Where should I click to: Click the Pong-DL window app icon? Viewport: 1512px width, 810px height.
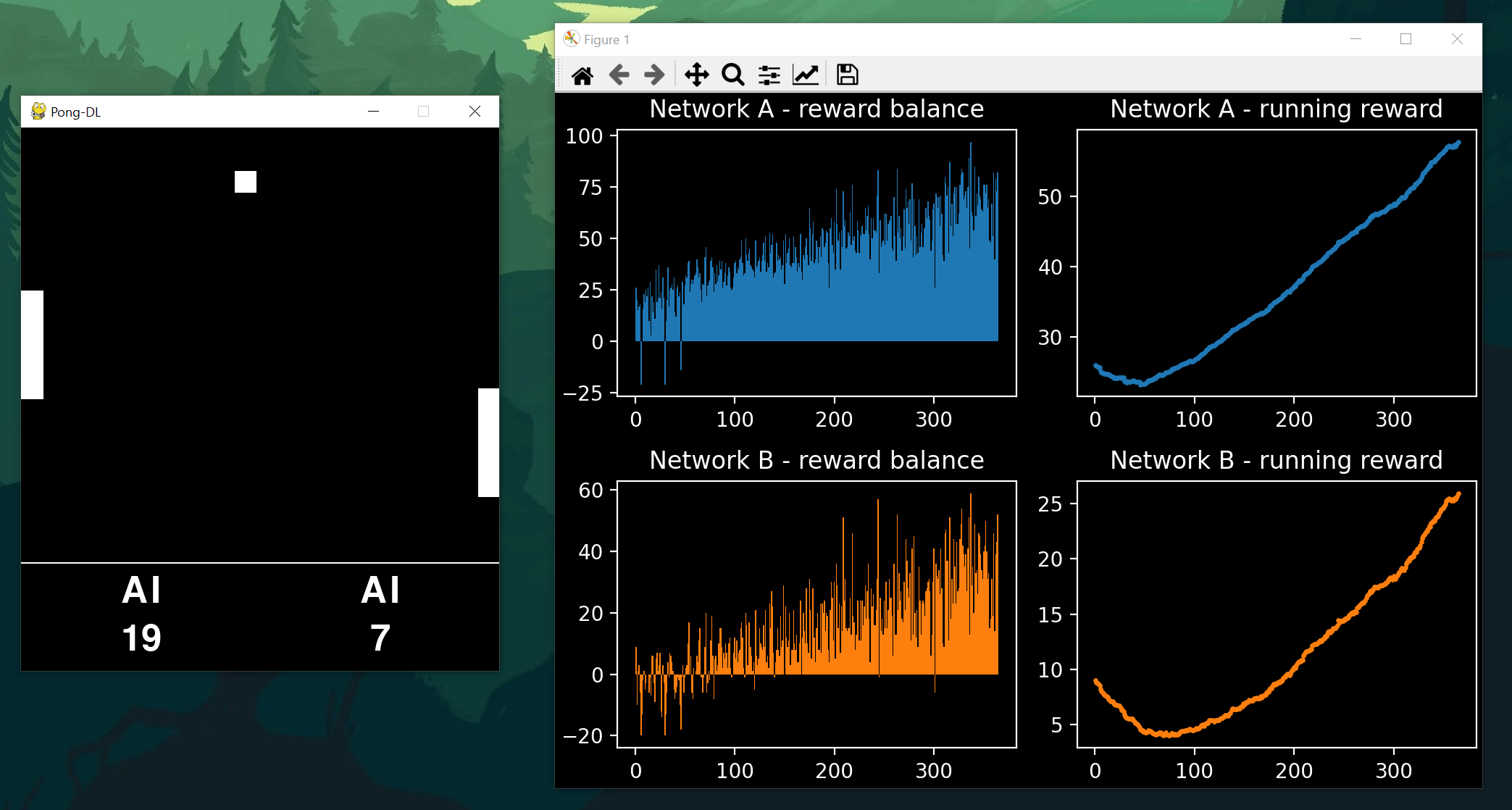pyautogui.click(x=38, y=112)
